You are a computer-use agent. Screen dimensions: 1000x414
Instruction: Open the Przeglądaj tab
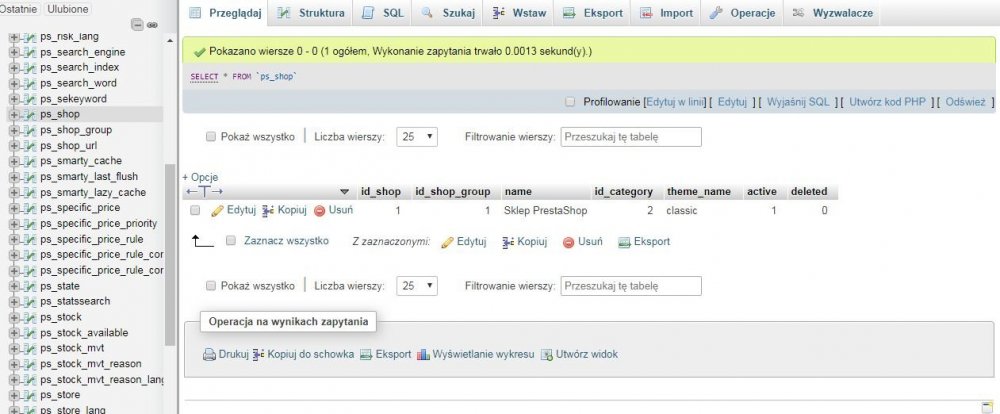click(x=226, y=13)
